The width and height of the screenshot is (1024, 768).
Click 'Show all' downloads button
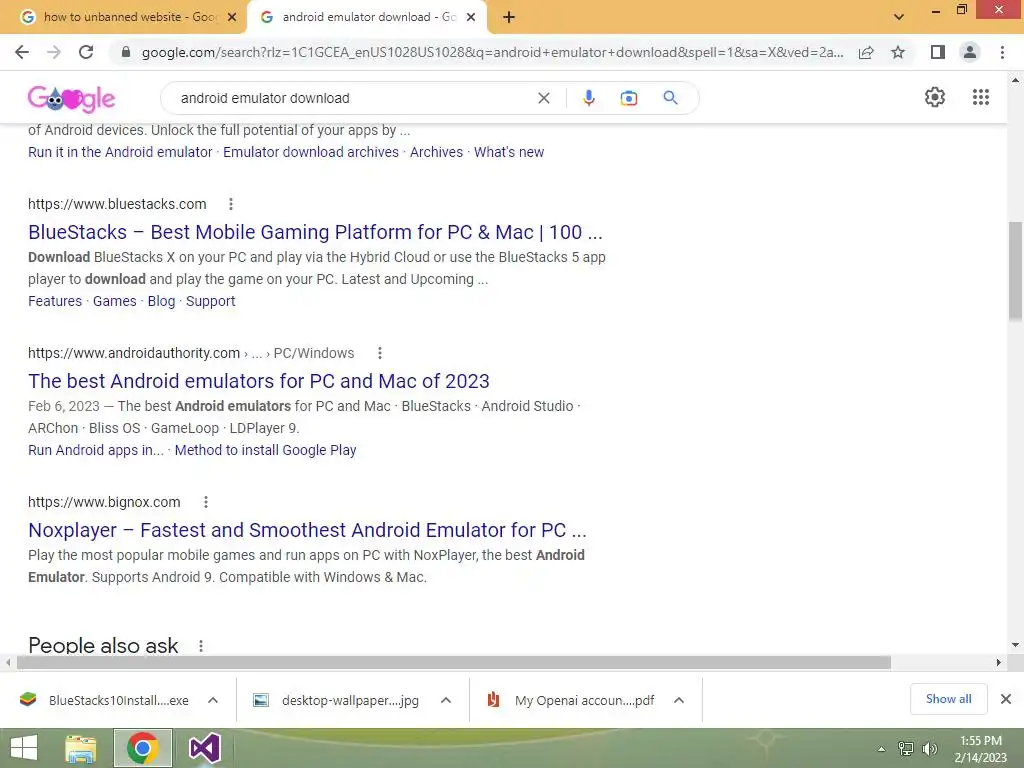pos(948,699)
